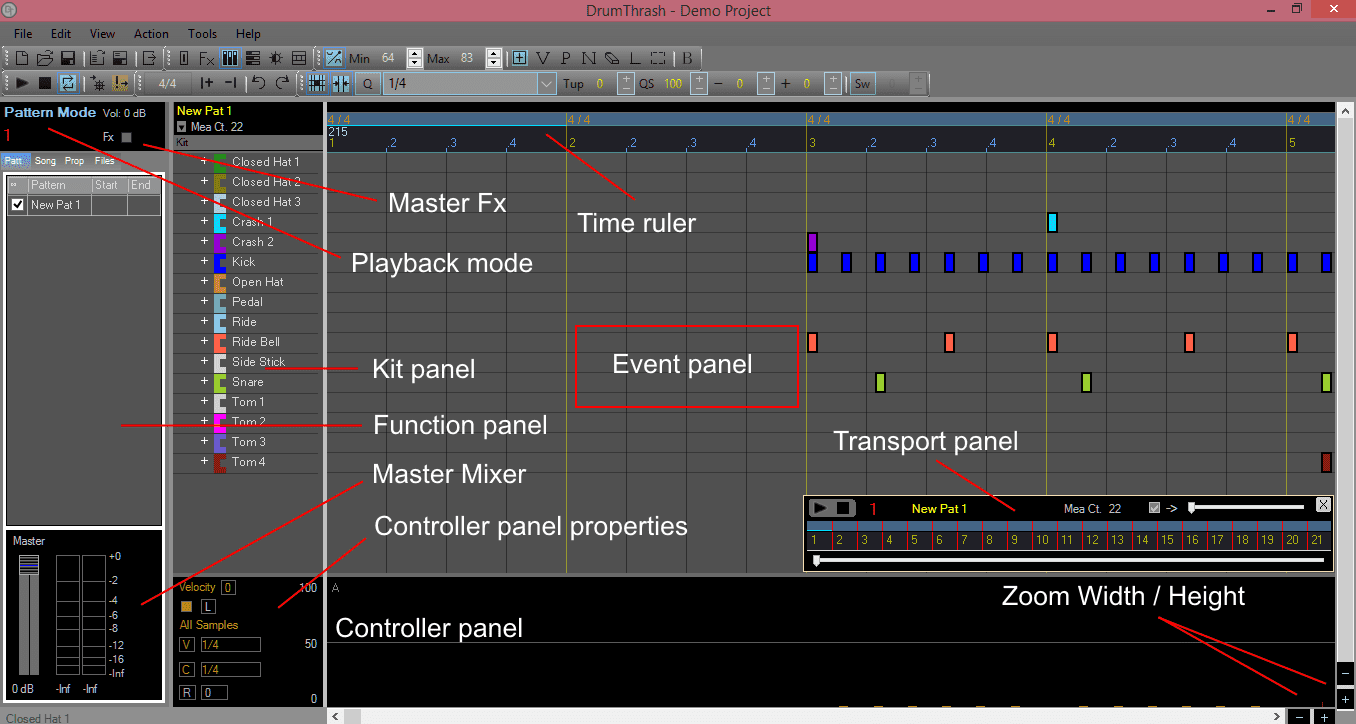
Task: Toggle the loop playback icon
Action: 68,83
